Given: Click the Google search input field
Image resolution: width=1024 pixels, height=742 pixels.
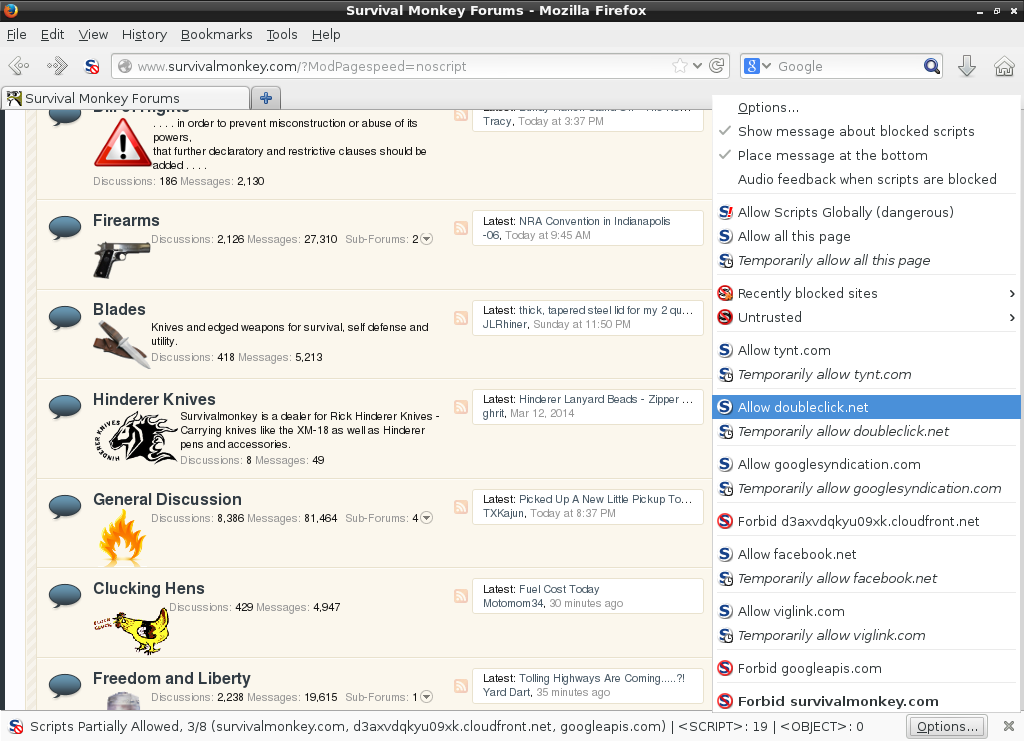Looking at the screenshot, I should [x=847, y=66].
